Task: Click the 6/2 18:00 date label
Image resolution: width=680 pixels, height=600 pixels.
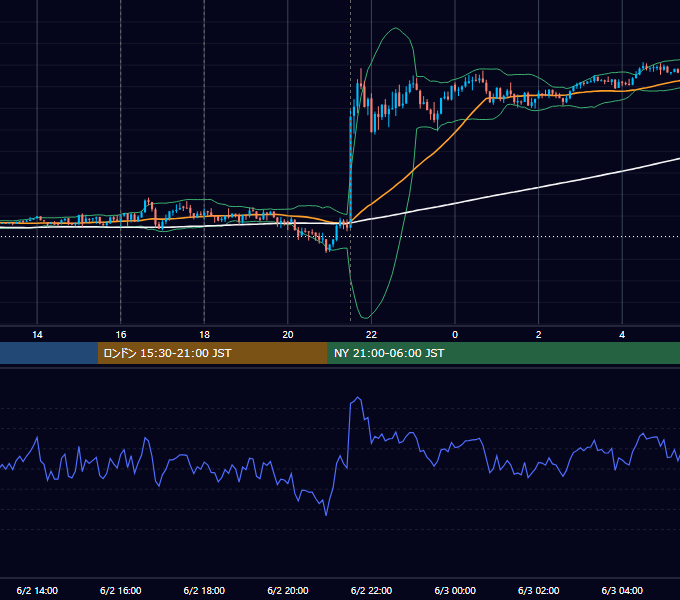Action: [x=204, y=590]
